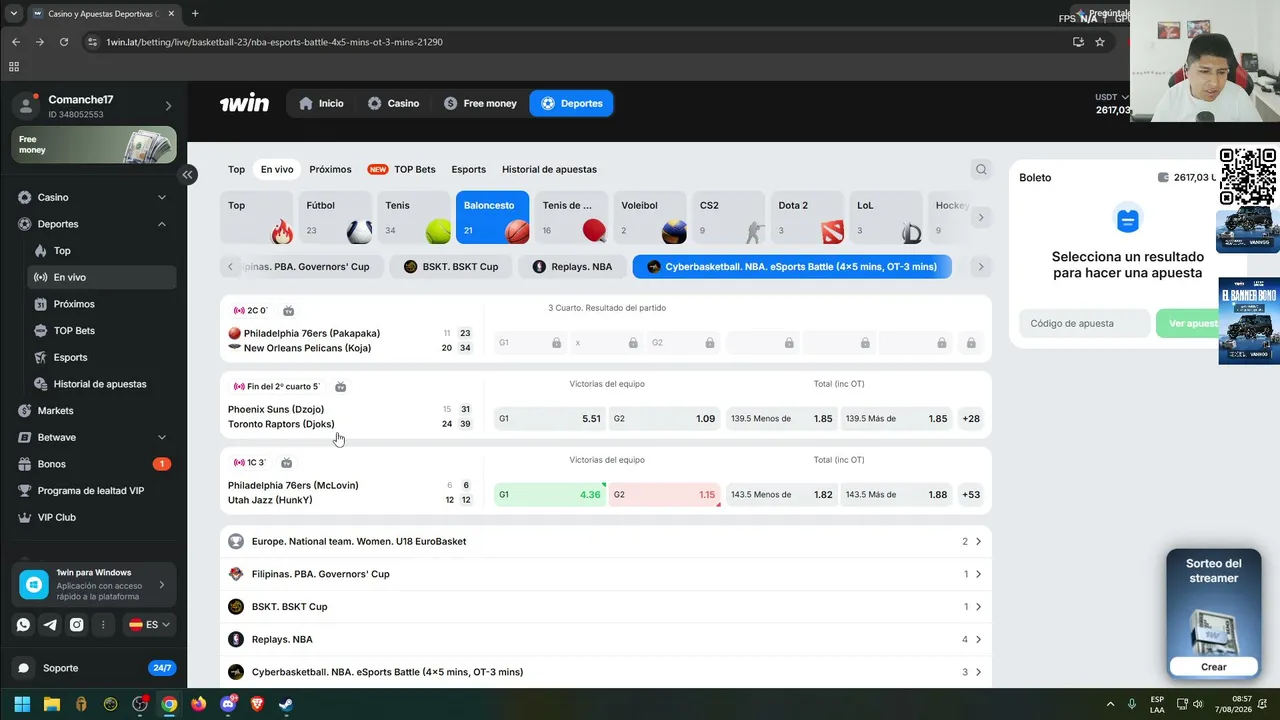Open the Historial de apuestas tab in top bar
The width and height of the screenshot is (1280, 720).
(549, 169)
